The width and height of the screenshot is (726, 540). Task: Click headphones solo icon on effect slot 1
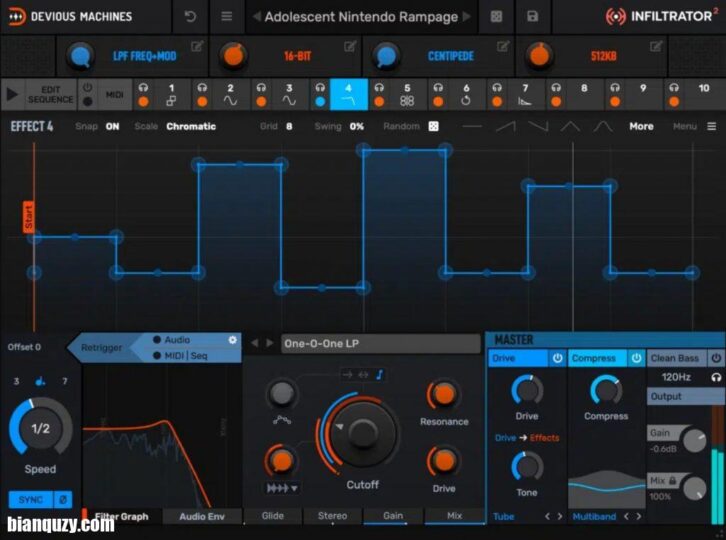[144, 89]
